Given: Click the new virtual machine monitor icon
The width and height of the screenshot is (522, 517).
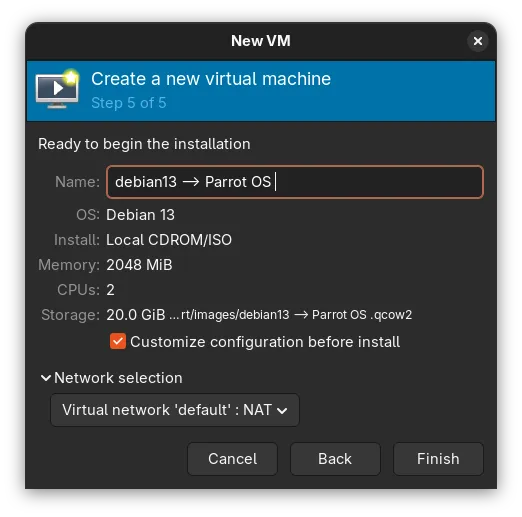Looking at the screenshot, I should tap(57, 89).
